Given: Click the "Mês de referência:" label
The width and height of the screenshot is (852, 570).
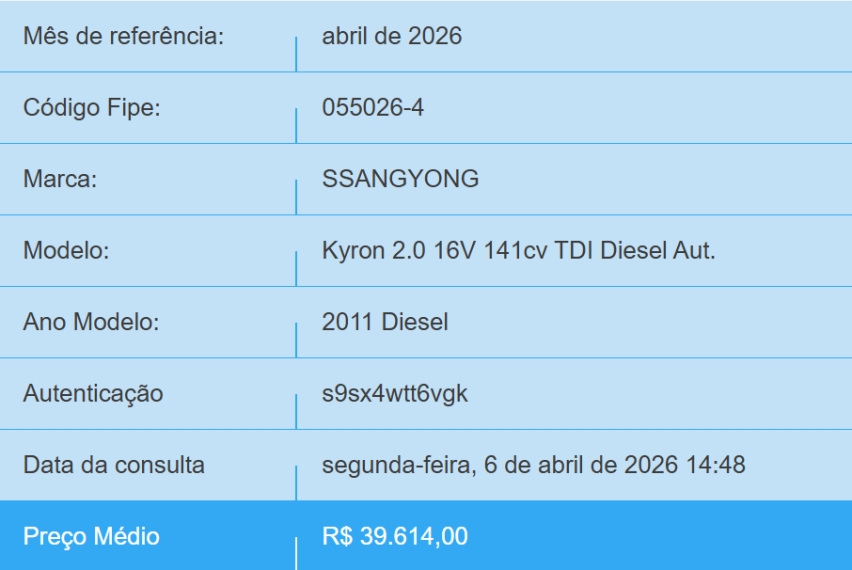Looking at the screenshot, I should 123,37.
